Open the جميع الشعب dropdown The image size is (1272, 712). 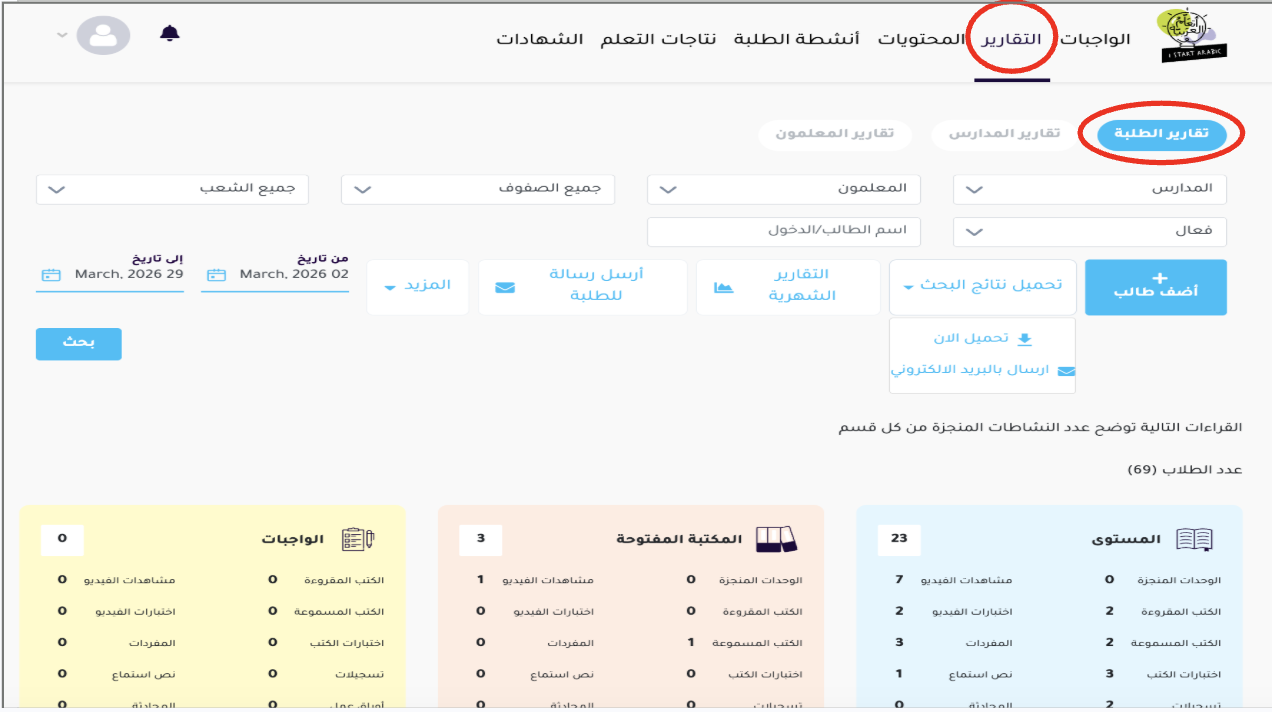pyautogui.click(x=172, y=189)
